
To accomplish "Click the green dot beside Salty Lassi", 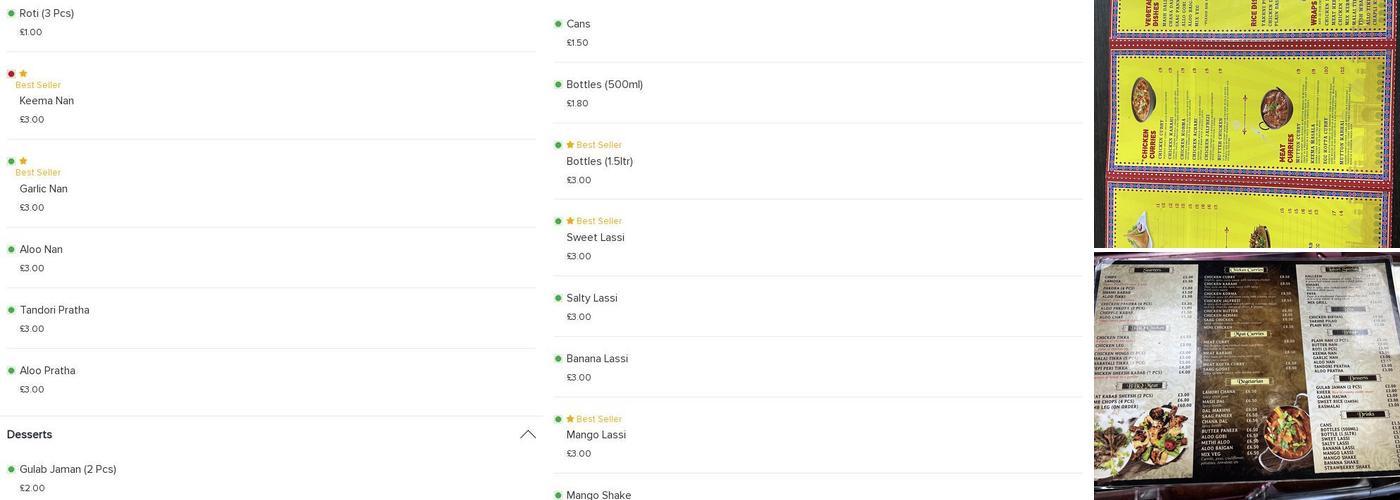I will click(x=558, y=298).
